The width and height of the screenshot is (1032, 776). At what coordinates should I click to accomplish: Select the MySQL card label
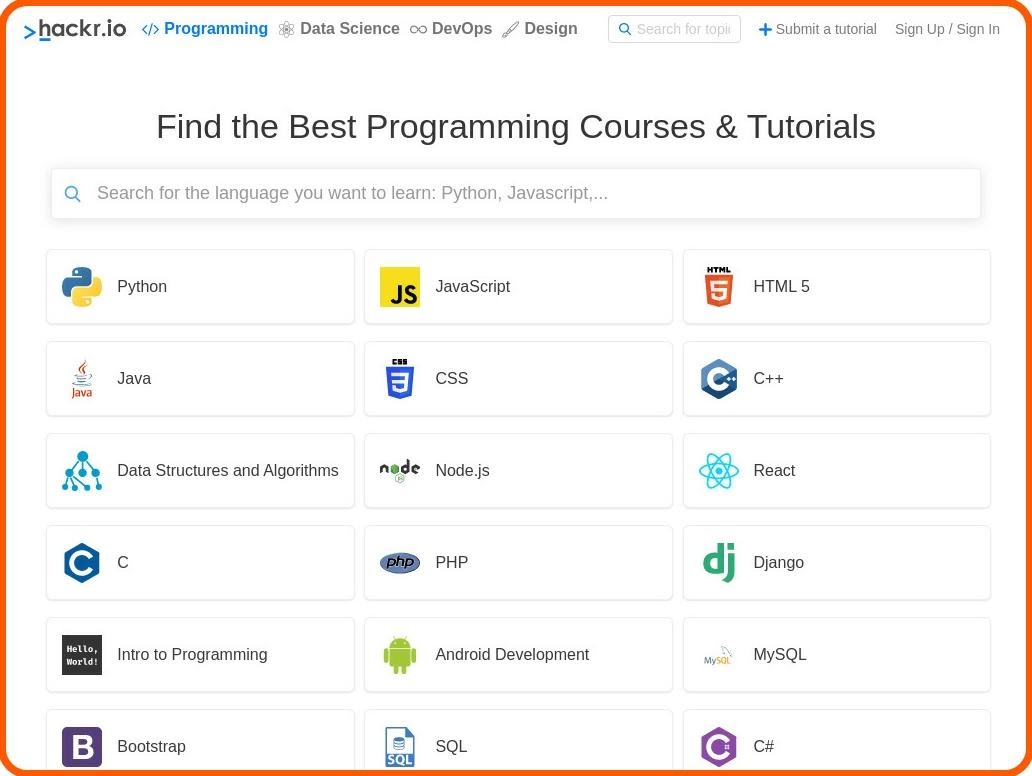pos(779,655)
